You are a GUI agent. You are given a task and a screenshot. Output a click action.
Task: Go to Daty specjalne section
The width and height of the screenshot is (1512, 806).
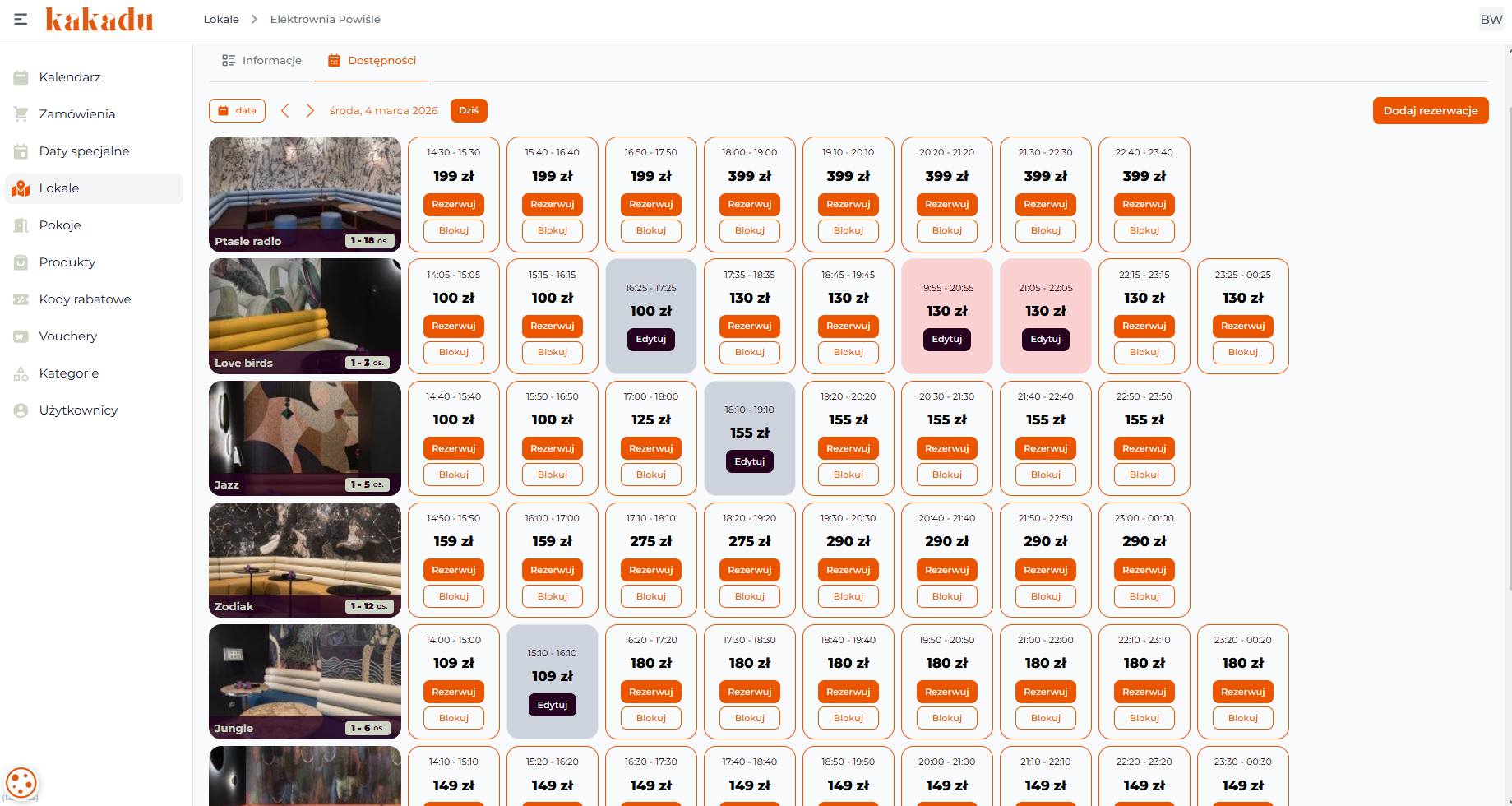click(84, 151)
